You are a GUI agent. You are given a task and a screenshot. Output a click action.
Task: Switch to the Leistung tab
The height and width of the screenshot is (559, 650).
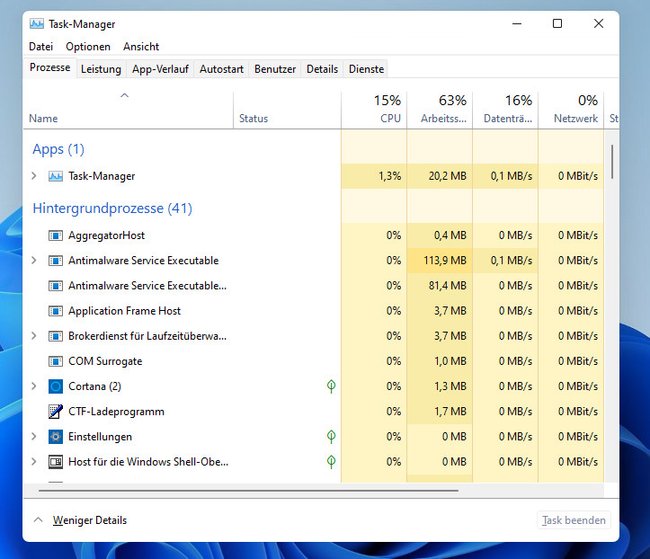coord(101,69)
